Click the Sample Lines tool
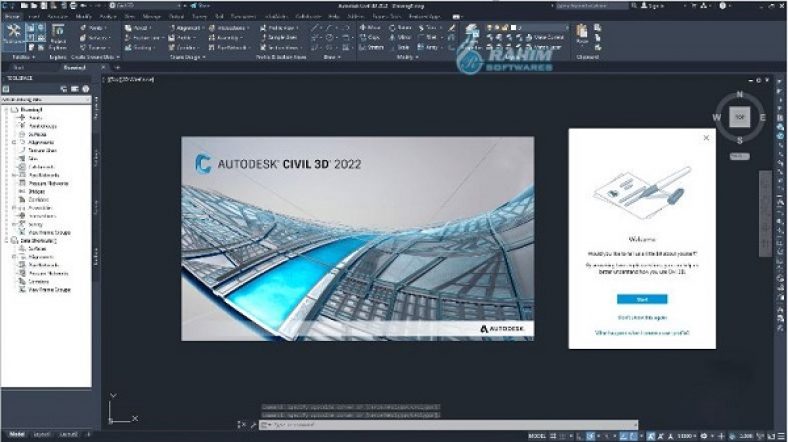This screenshot has width=788, height=442. click(279, 38)
